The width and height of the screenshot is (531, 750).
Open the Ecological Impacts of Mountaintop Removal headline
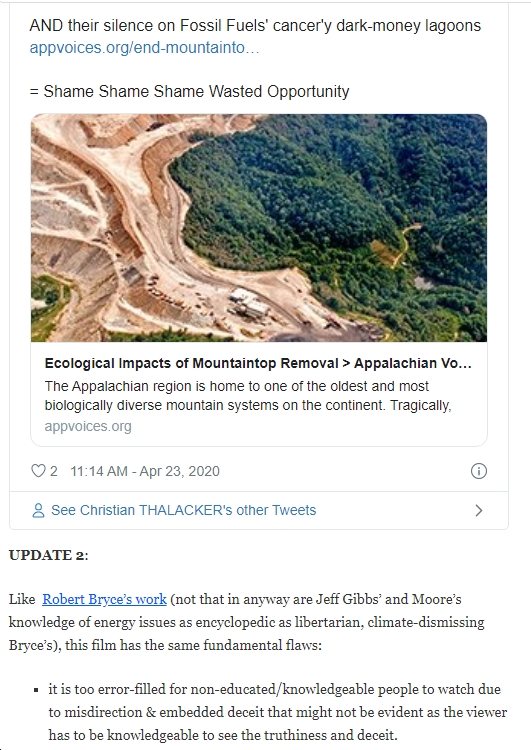click(258, 363)
